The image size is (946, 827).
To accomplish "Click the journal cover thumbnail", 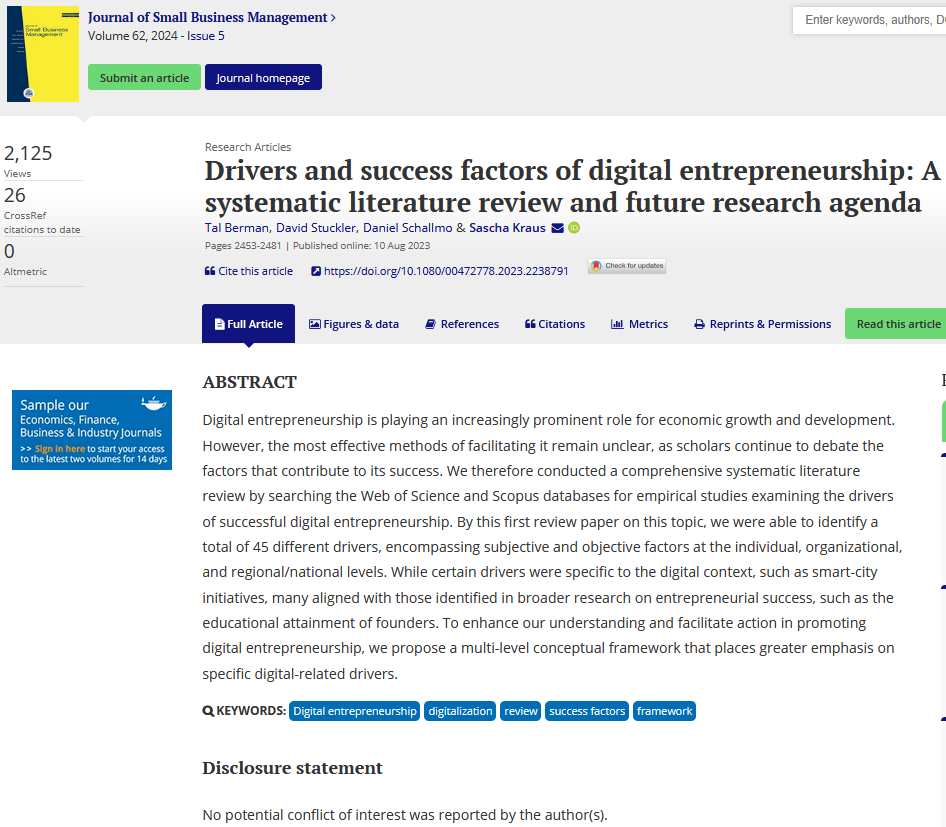I will coord(43,54).
